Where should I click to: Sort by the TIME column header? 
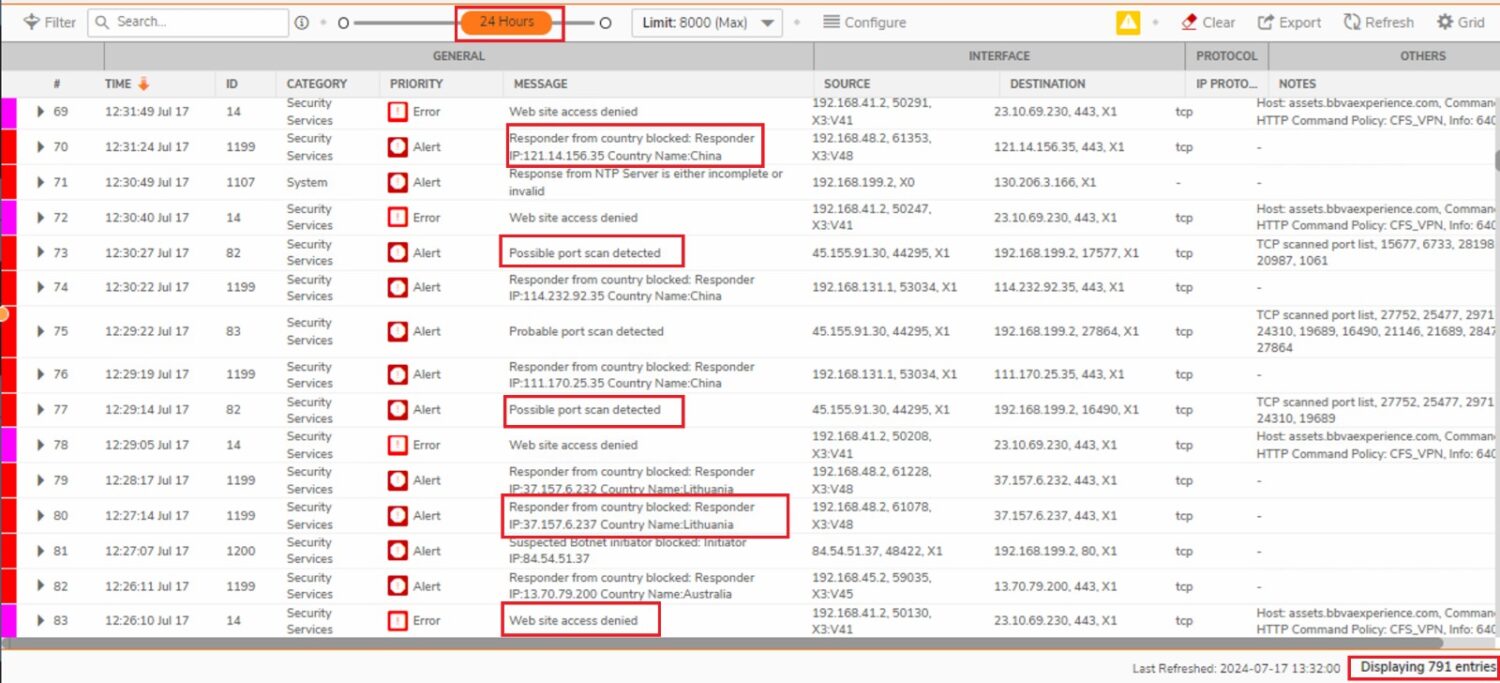click(118, 84)
